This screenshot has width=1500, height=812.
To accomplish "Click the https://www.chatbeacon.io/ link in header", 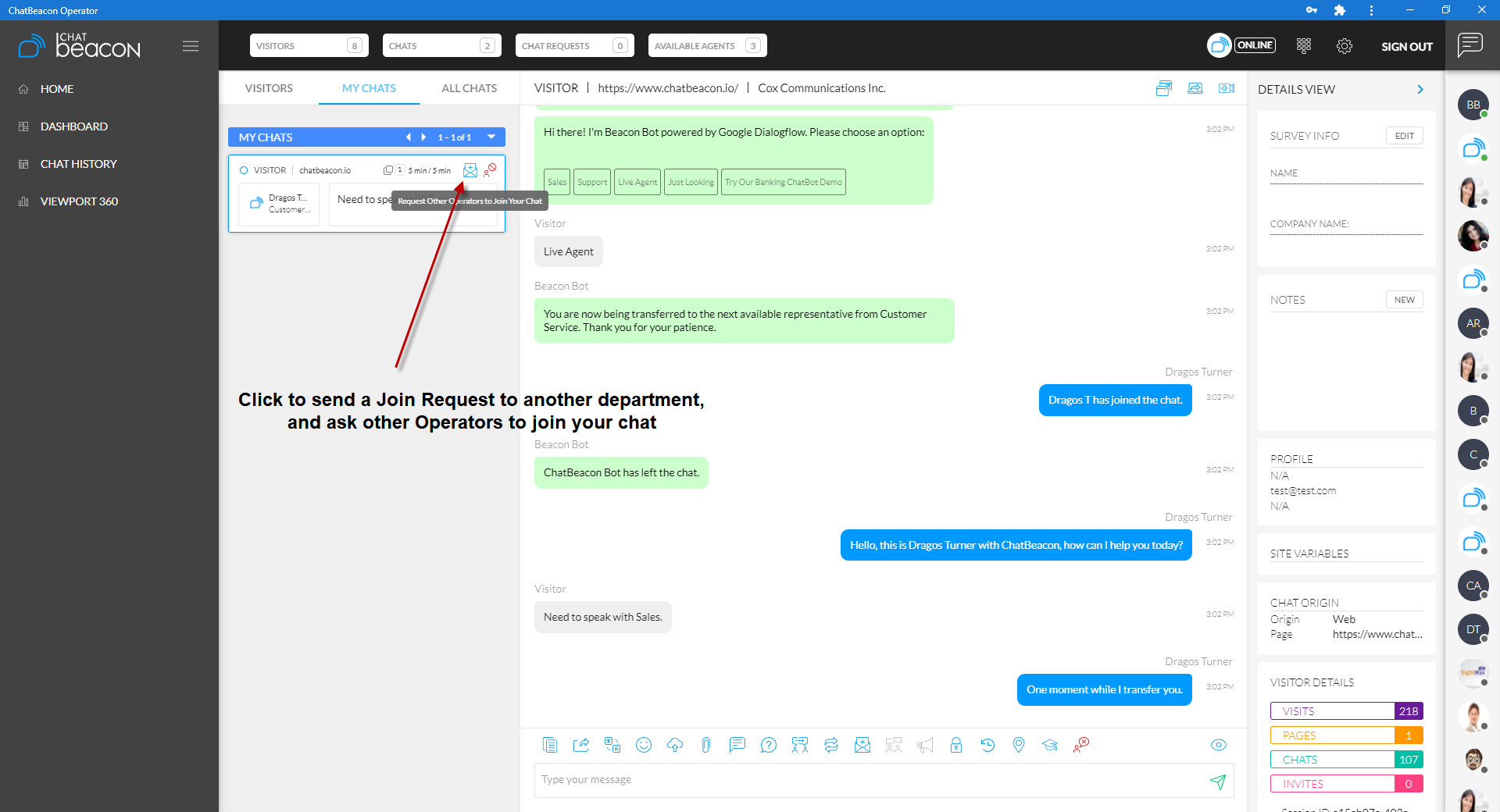I will pos(668,88).
